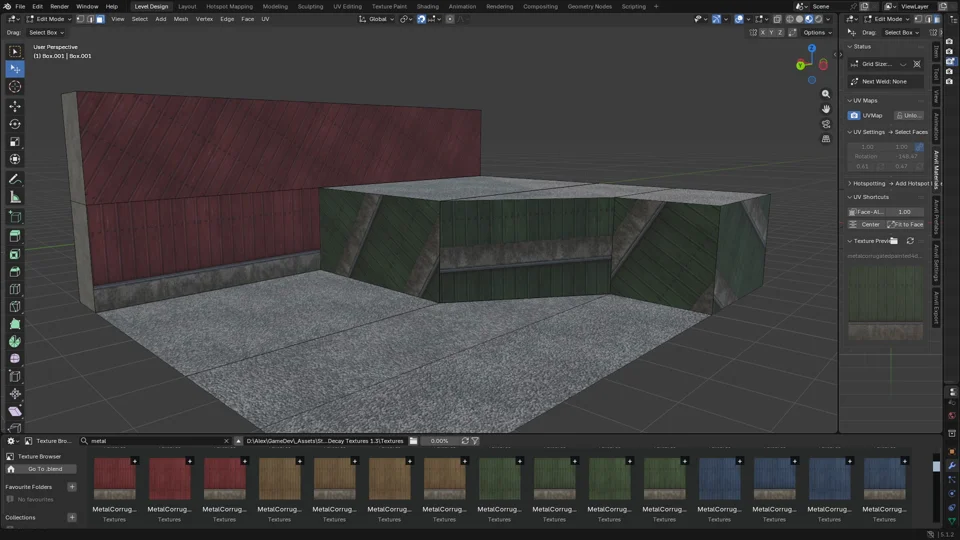Select the Scale tool
Screen dimensions: 960x540
coord(15,141)
